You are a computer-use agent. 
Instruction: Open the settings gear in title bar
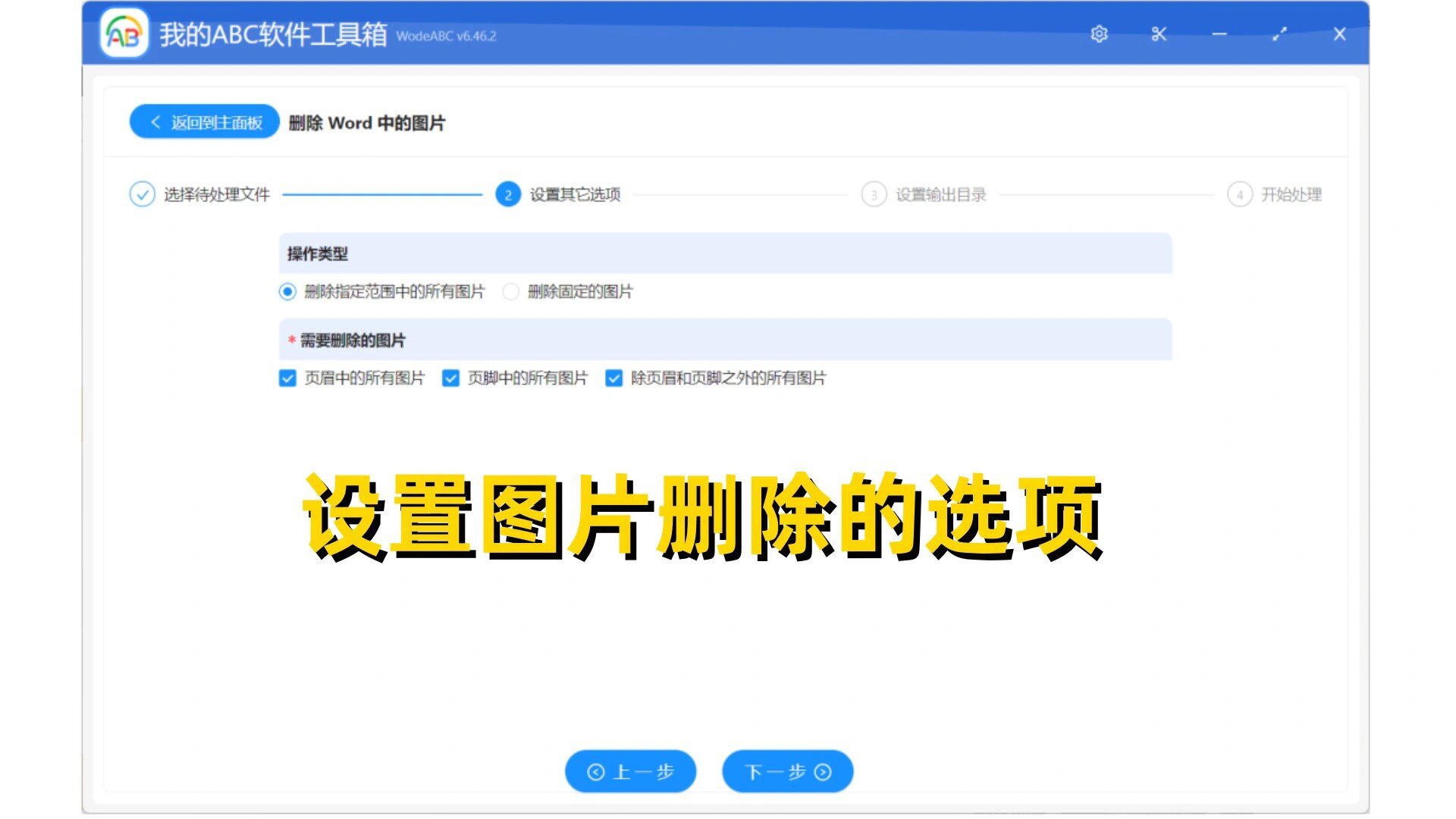(1099, 34)
